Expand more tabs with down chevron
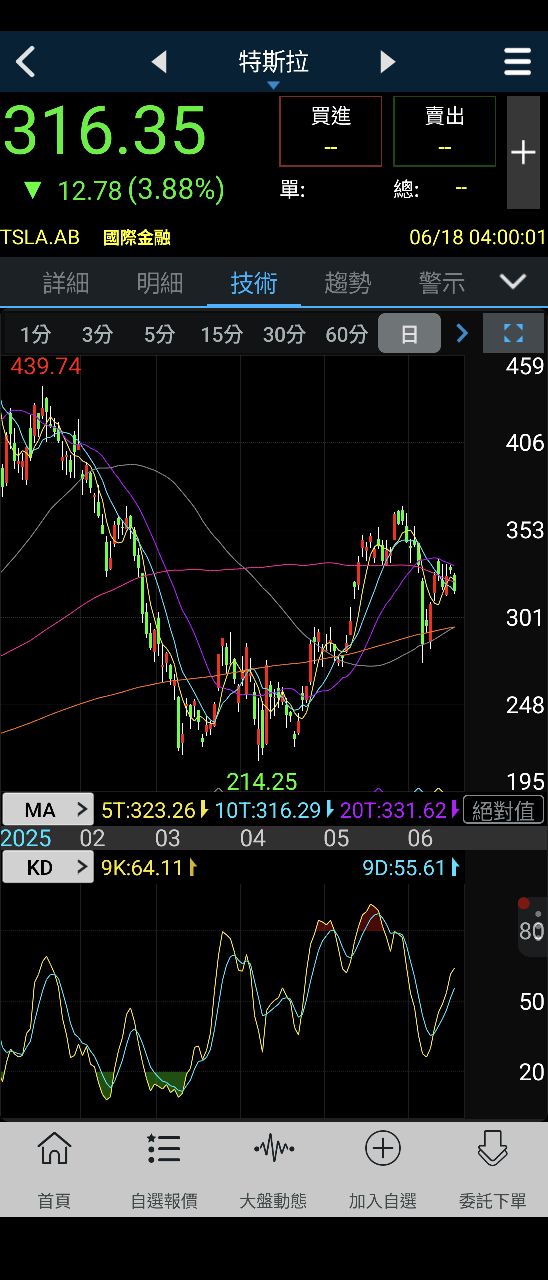The height and width of the screenshot is (1280, 548). [513, 282]
